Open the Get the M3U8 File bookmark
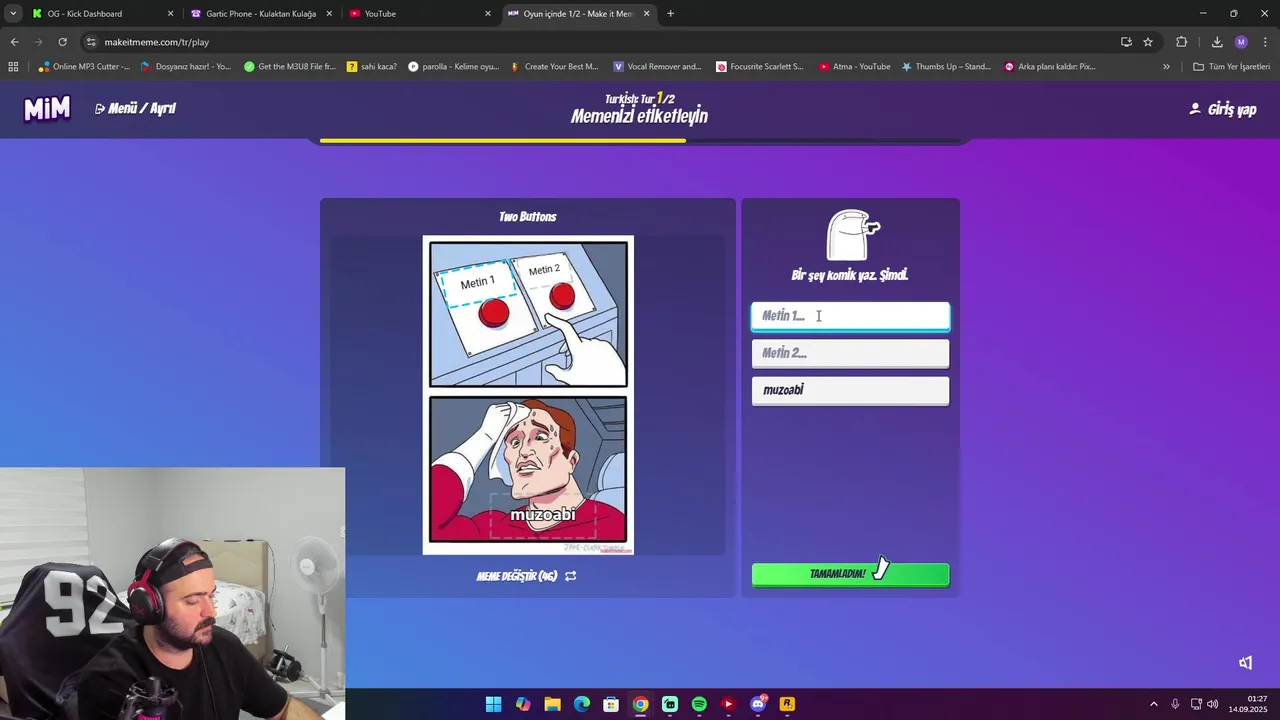This screenshot has height=720, width=1280. click(x=290, y=67)
